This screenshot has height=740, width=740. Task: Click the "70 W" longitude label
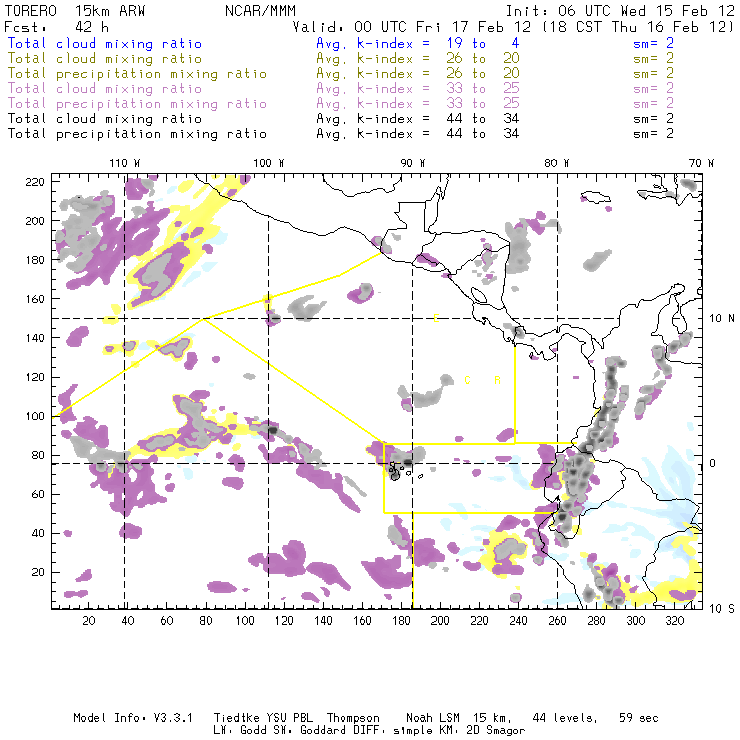coord(701,163)
